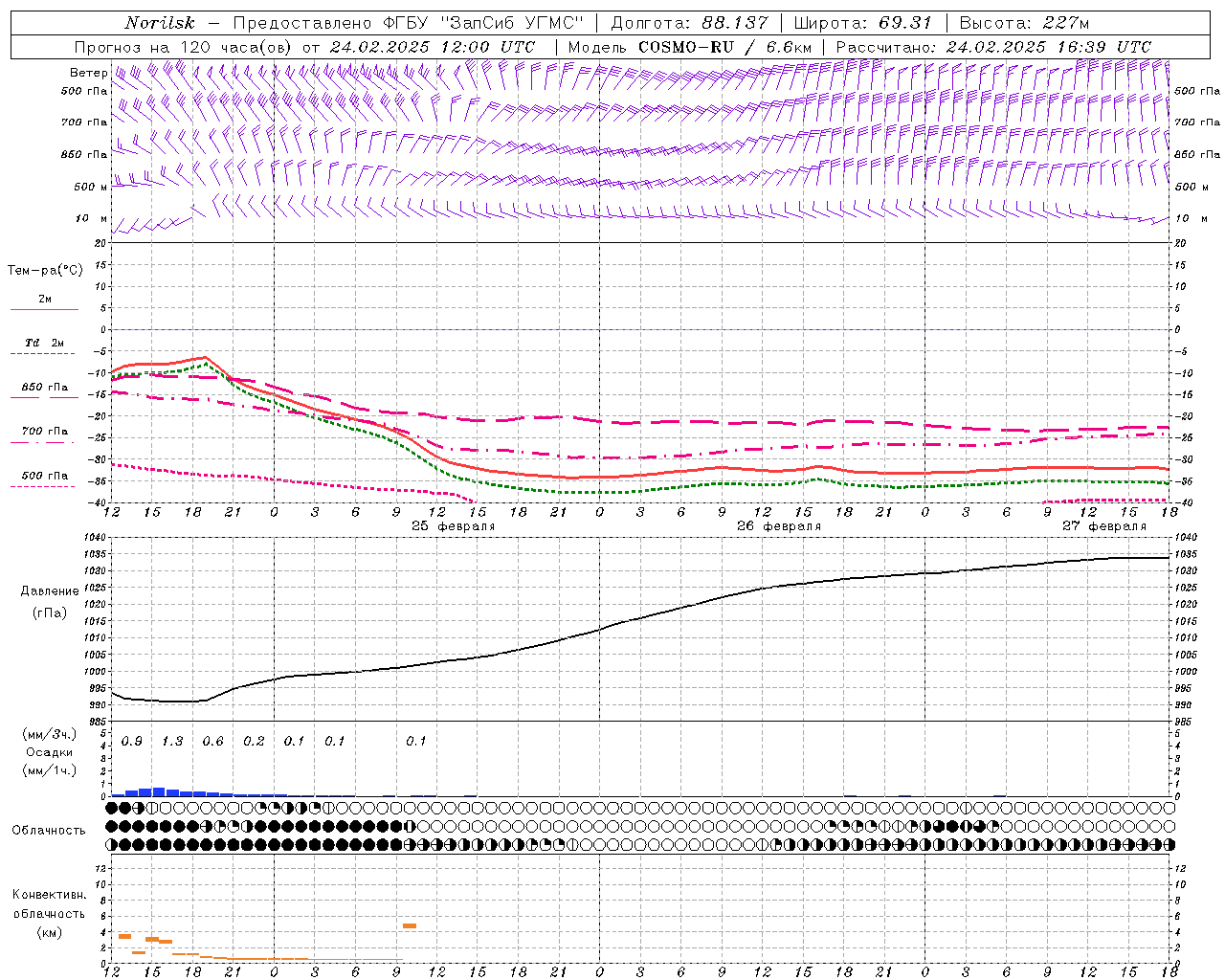Click the Ветер wind panel label
The image size is (1225, 980).
click(88, 73)
